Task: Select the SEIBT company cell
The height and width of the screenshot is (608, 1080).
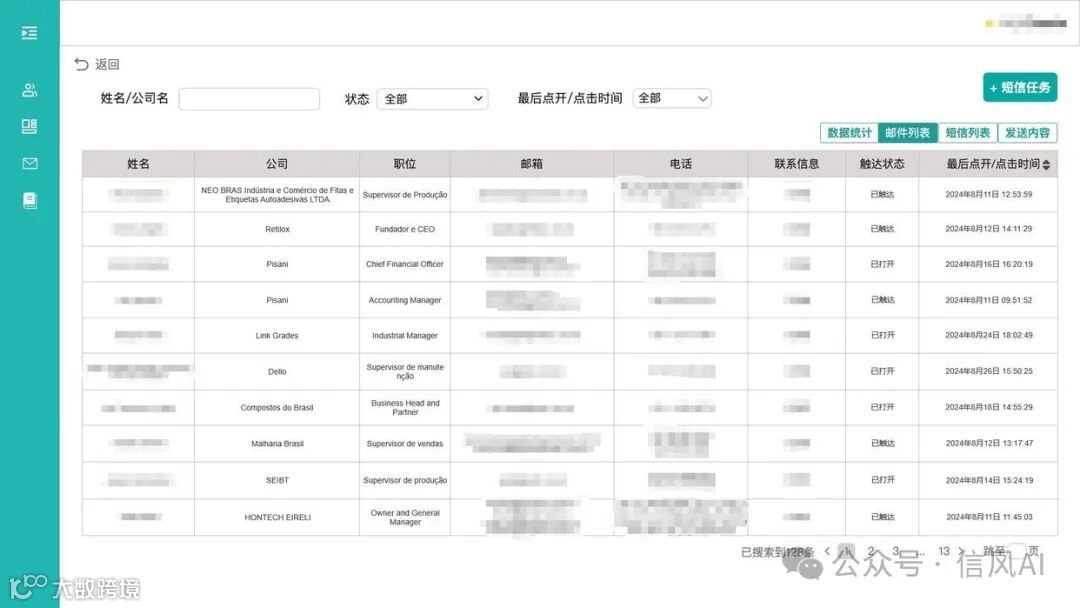Action: (277, 481)
